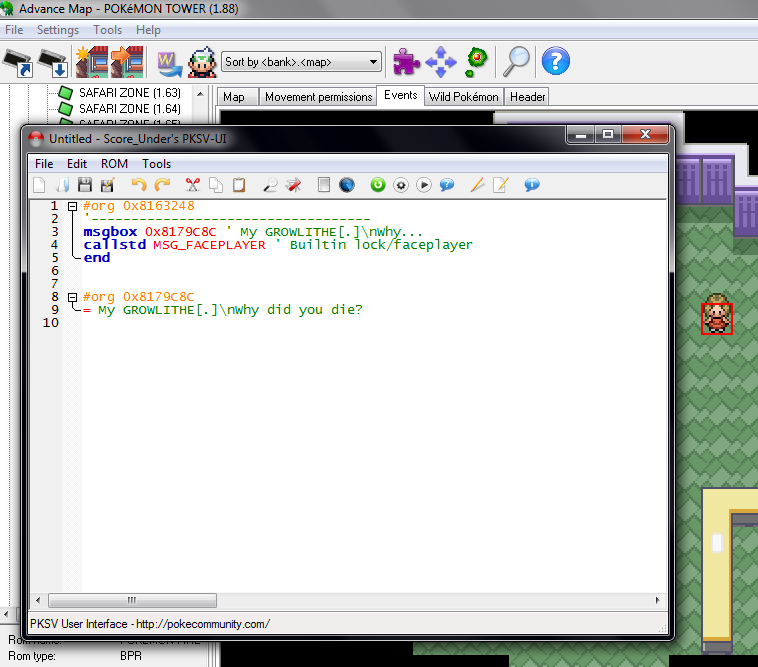Cut selection with scissors icon

193,185
